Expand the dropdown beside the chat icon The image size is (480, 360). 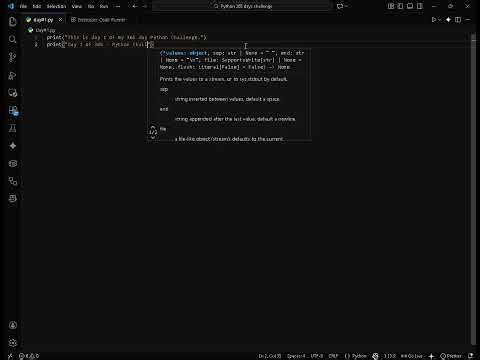click(x=346, y=6)
